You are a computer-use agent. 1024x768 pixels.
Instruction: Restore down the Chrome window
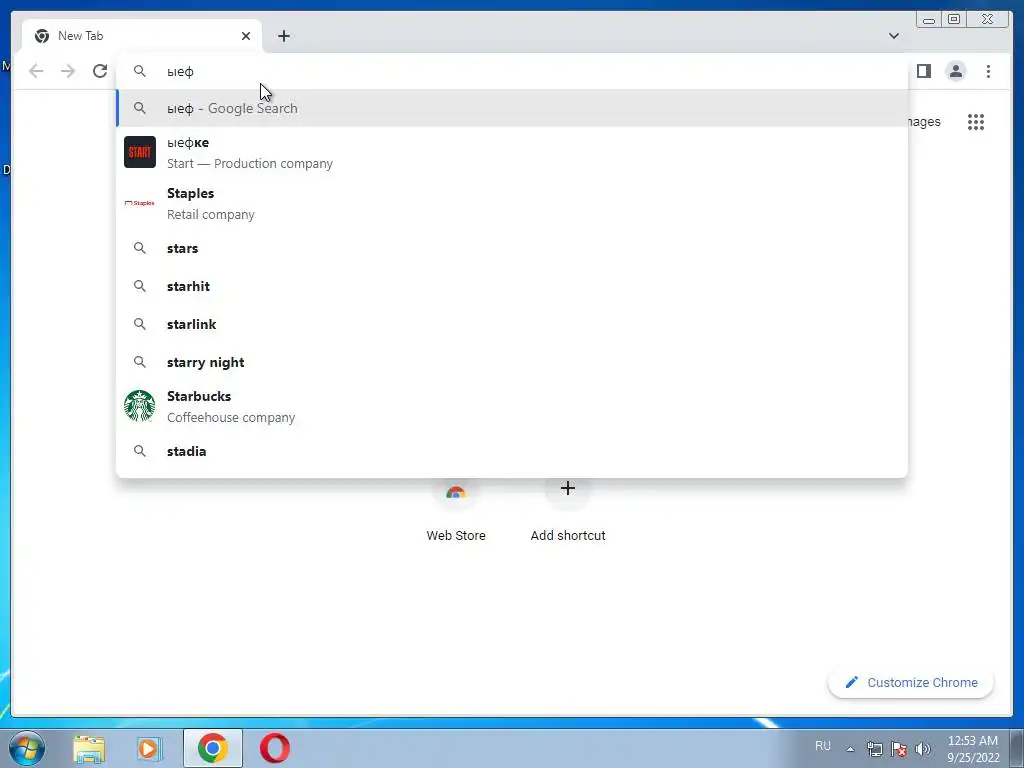tap(954, 20)
